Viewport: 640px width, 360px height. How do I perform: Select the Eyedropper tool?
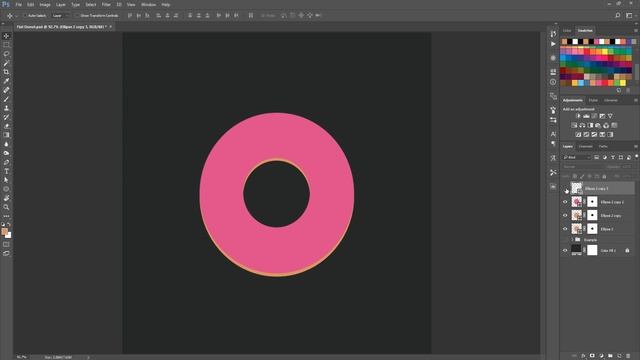coord(6,81)
